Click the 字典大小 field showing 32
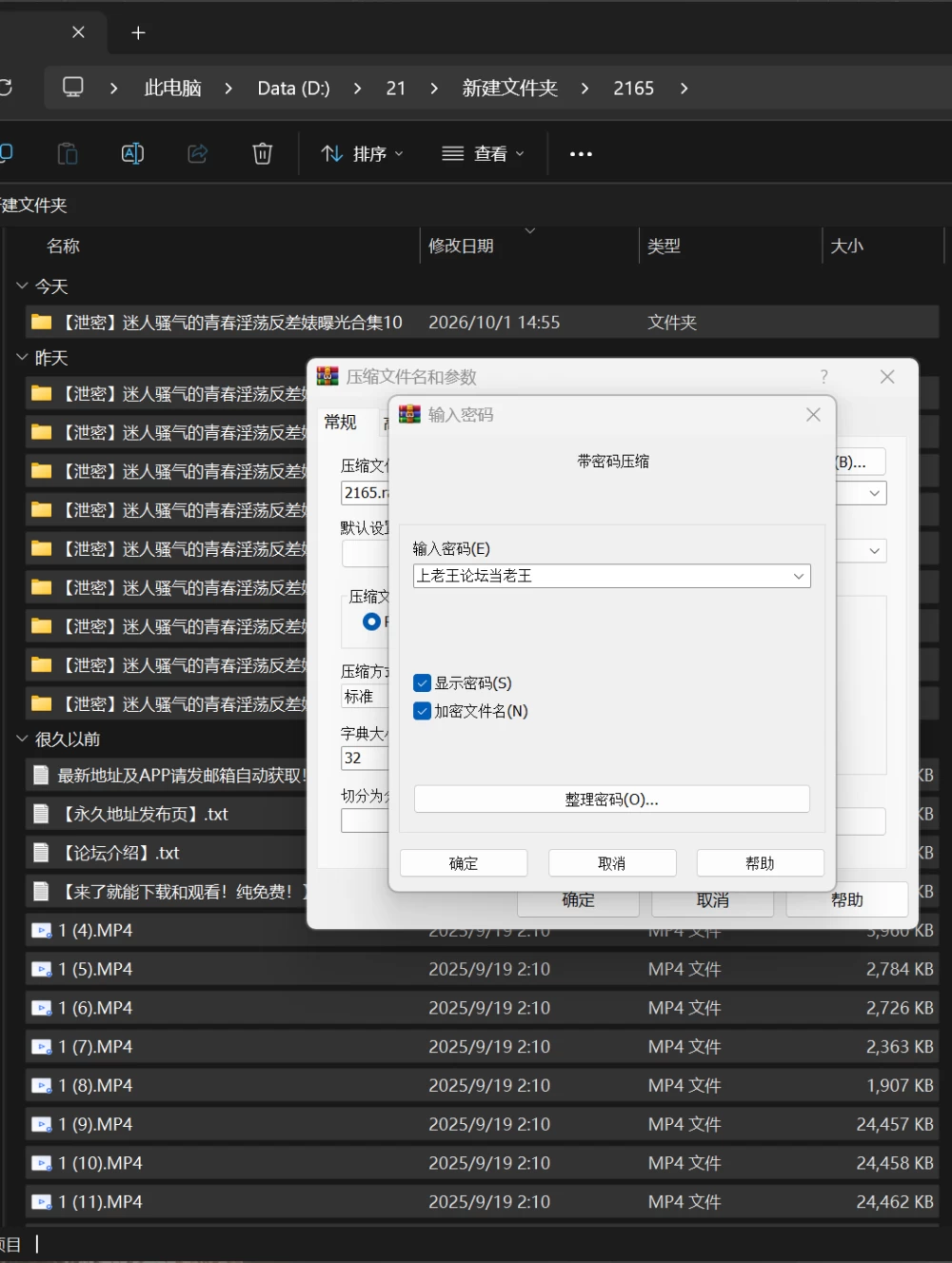 [365, 759]
